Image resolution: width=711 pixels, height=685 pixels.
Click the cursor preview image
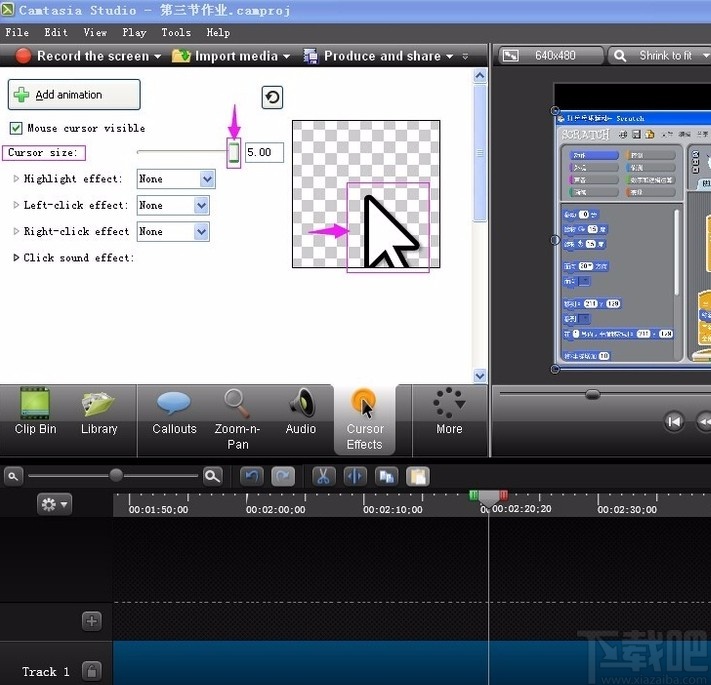coord(366,194)
